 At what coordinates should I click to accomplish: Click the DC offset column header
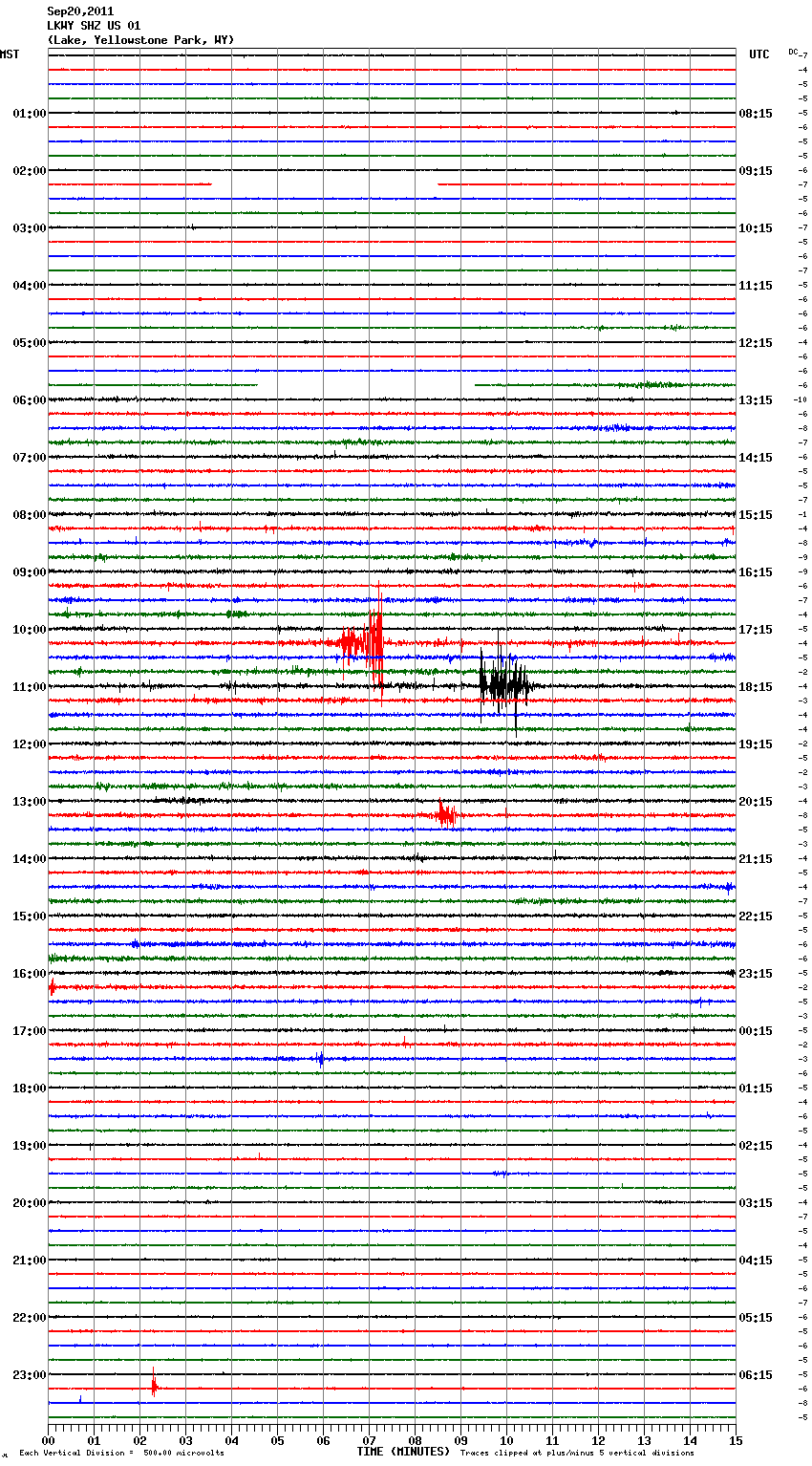pos(793,51)
